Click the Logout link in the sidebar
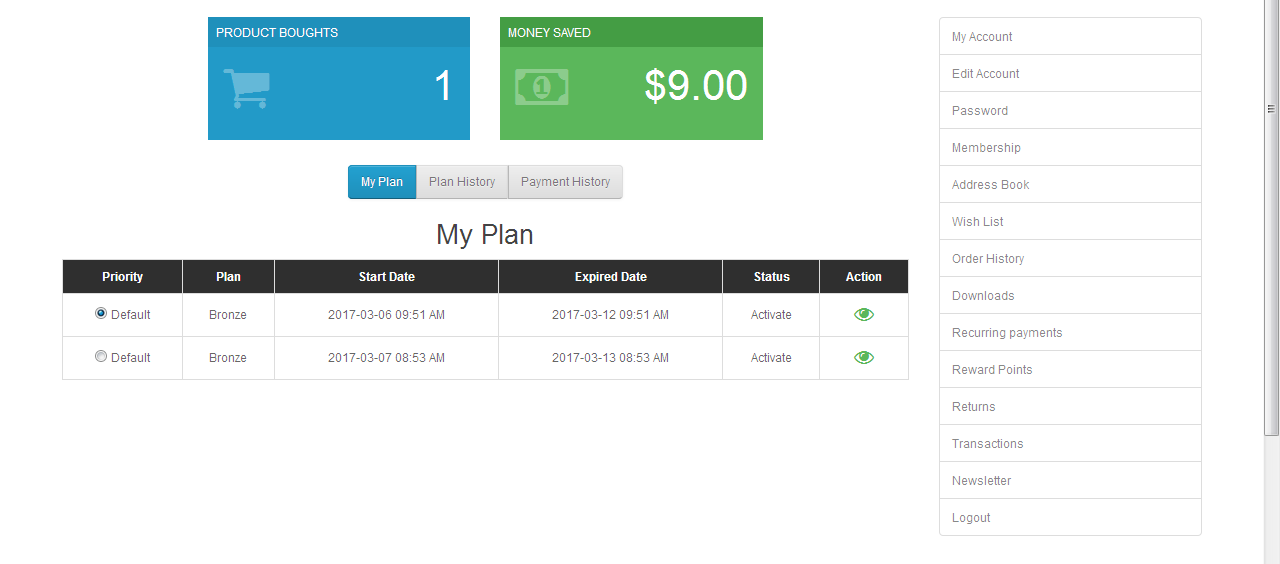The width and height of the screenshot is (1280, 564). pyautogui.click(x=971, y=518)
